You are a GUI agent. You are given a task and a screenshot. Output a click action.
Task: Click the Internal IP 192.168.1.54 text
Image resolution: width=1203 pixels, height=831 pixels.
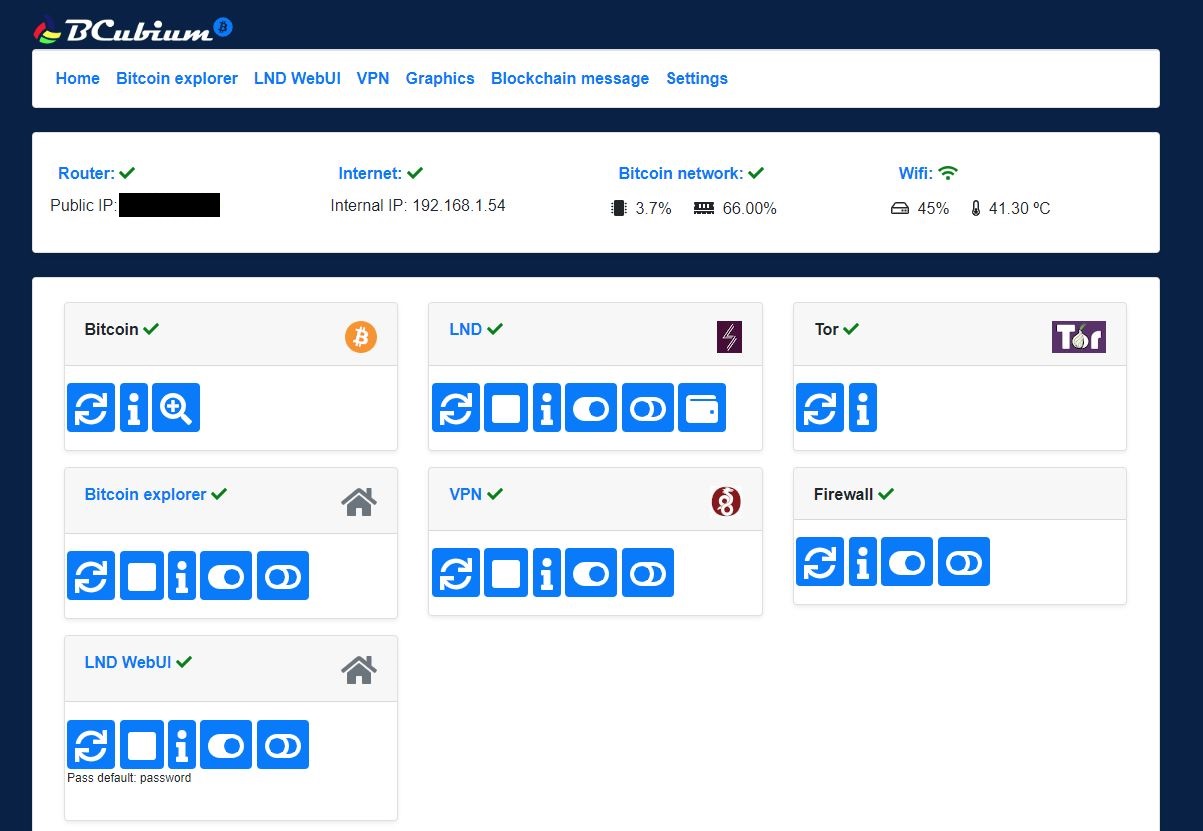[418, 205]
